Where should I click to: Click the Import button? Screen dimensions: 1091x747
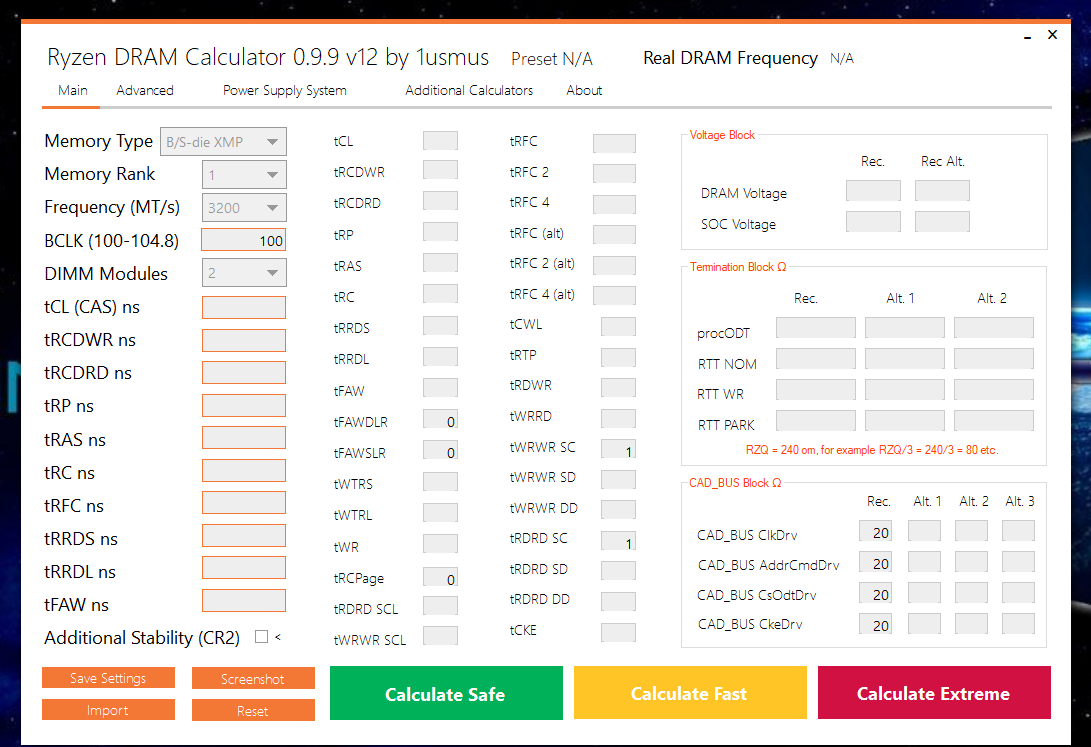pyautogui.click(x=108, y=710)
